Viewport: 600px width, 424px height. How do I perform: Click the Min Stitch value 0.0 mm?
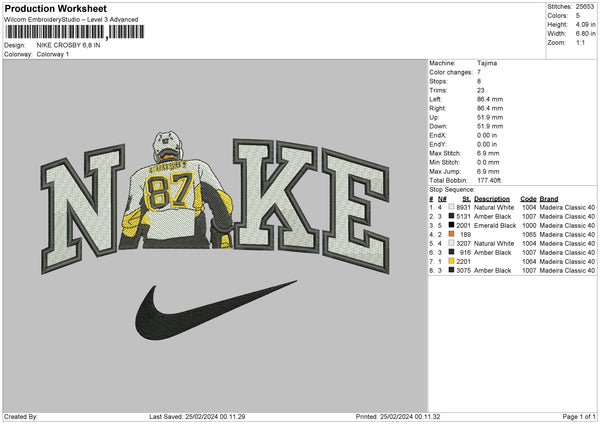488,162
